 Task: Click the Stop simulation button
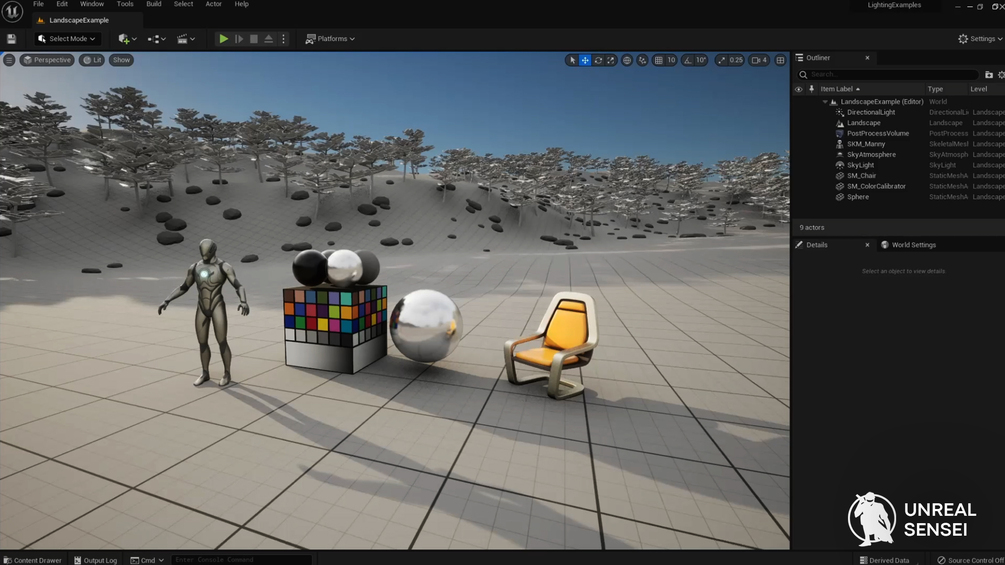point(254,39)
